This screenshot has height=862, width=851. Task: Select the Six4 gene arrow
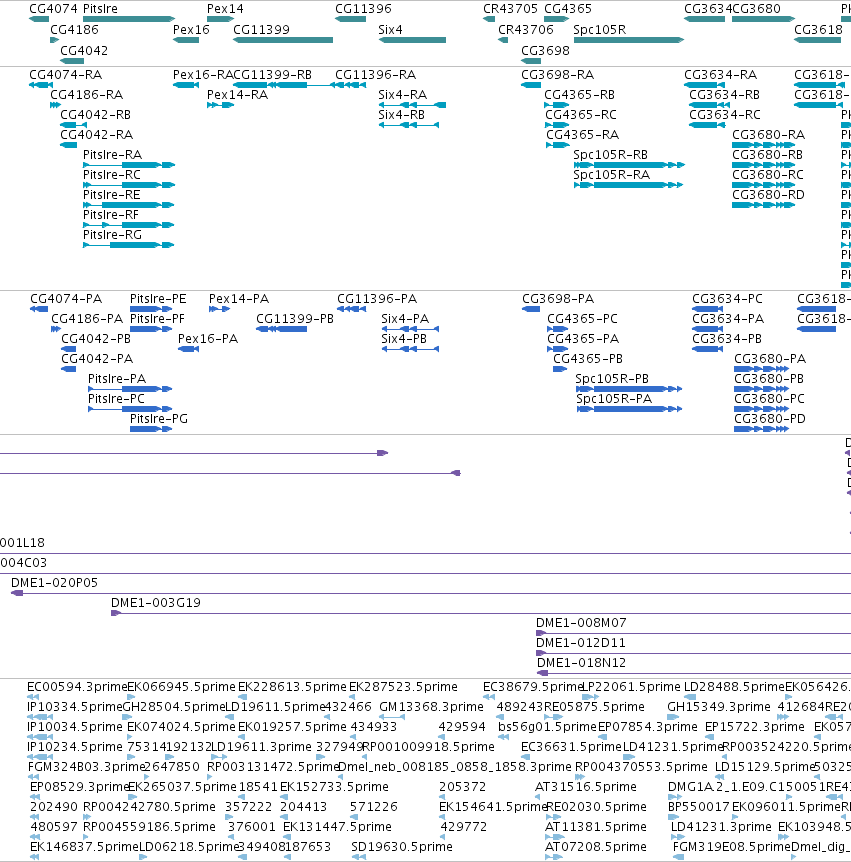pos(412,40)
